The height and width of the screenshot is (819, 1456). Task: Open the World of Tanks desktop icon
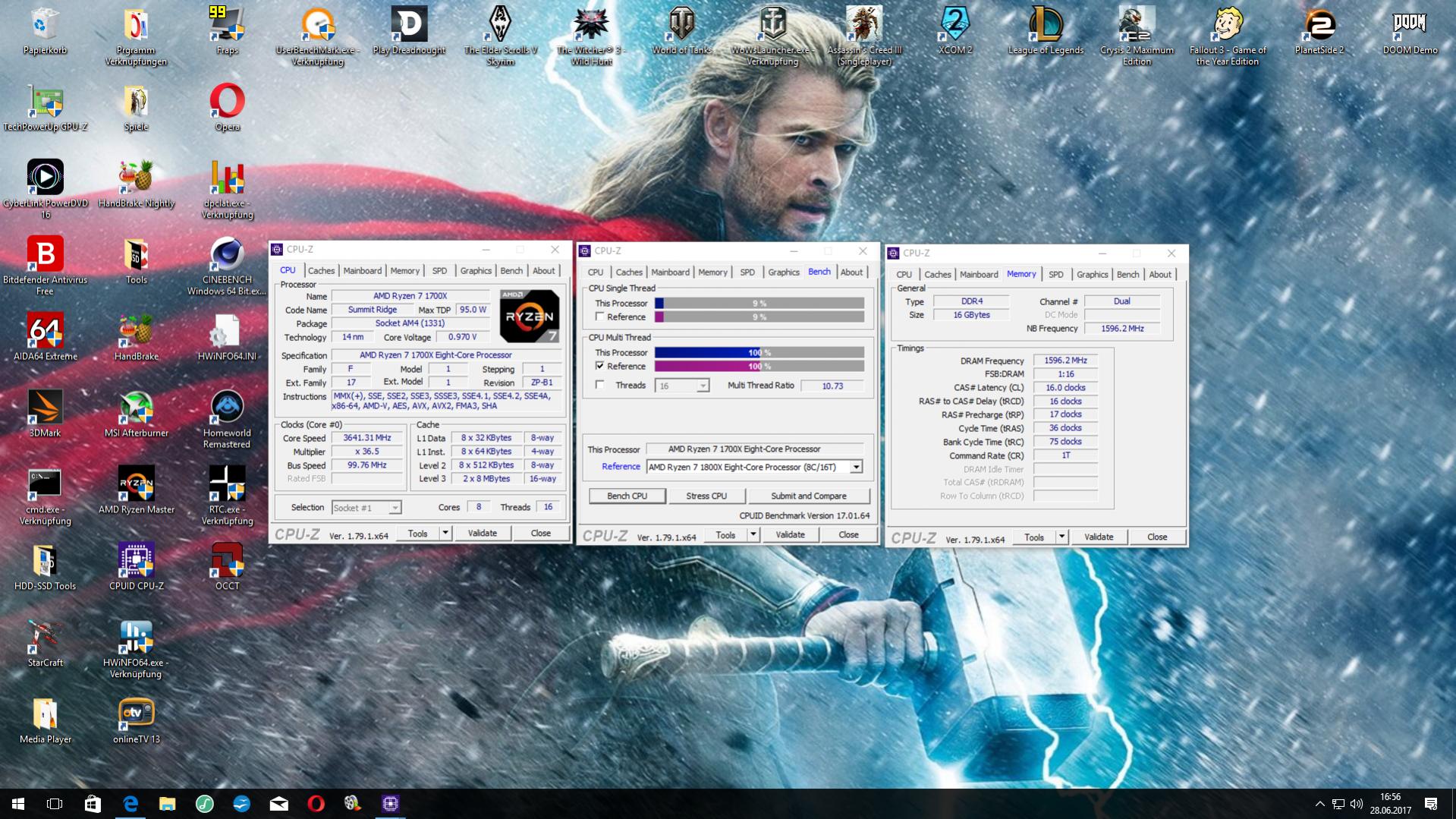click(x=681, y=30)
